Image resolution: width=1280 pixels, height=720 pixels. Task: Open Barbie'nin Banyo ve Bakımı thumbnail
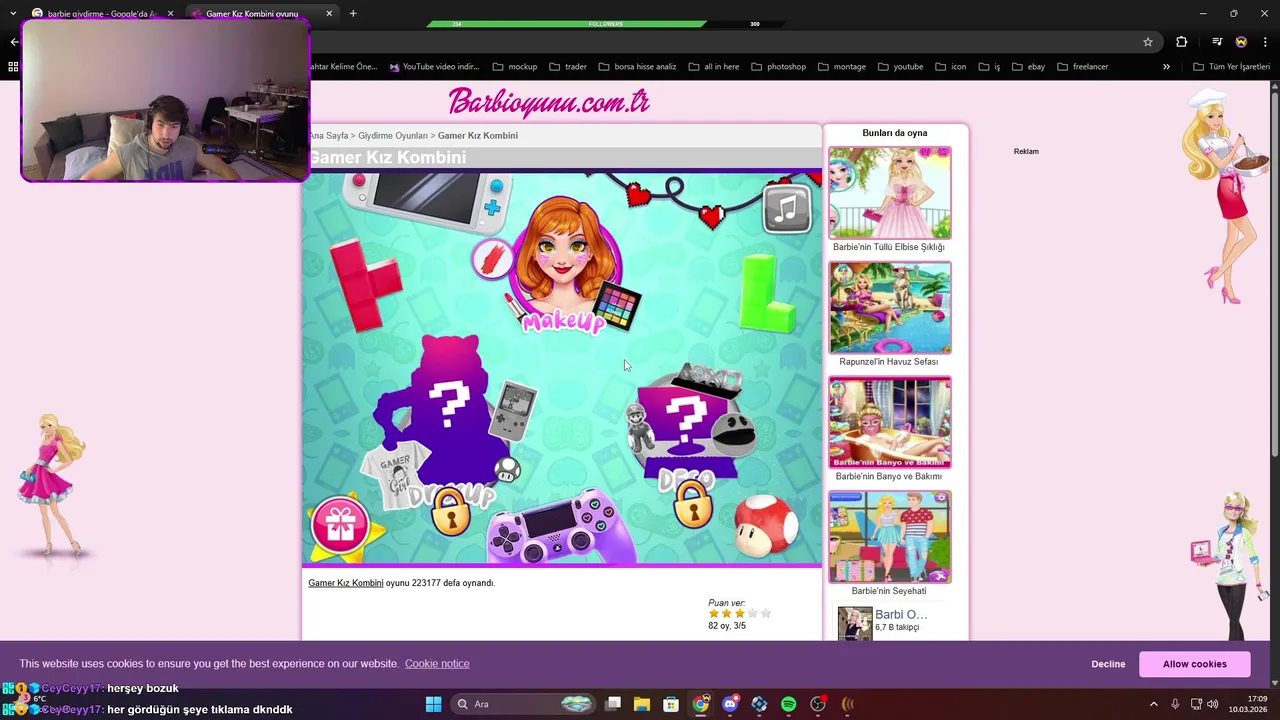pos(890,423)
